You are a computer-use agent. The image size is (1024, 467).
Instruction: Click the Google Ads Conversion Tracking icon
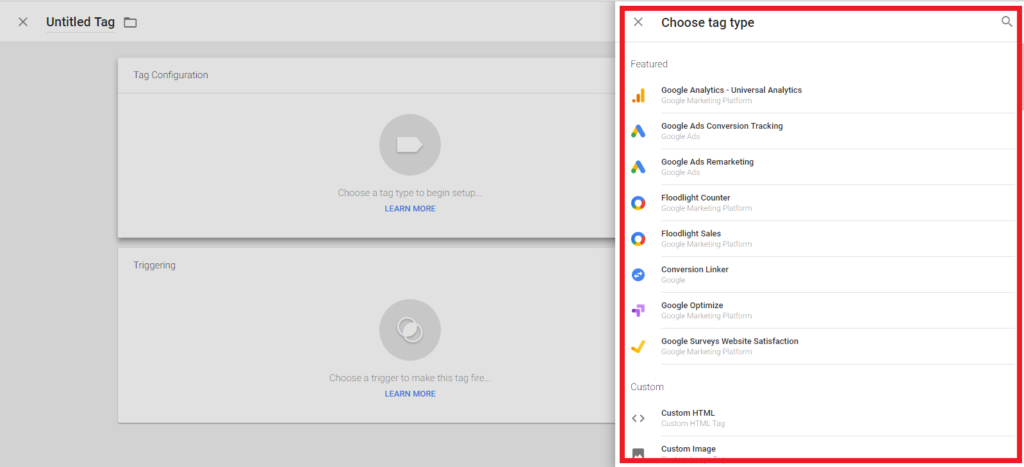(x=638, y=131)
